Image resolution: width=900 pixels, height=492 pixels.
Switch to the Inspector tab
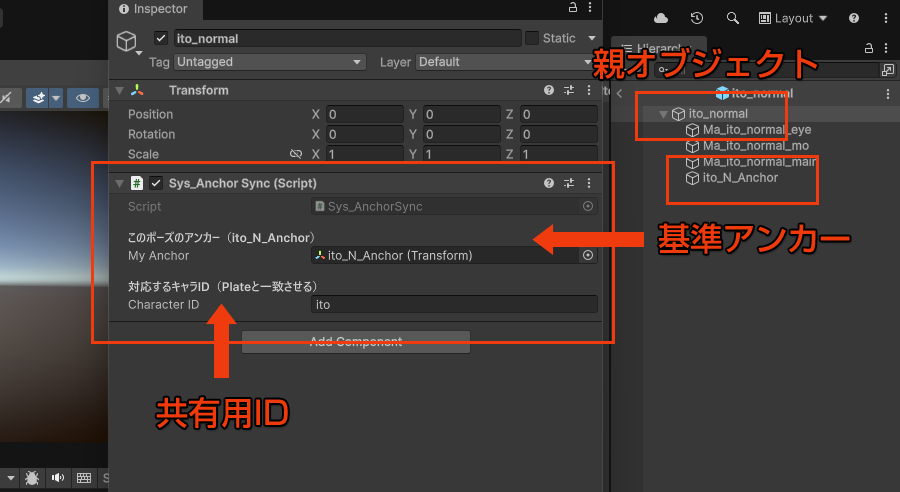153,9
